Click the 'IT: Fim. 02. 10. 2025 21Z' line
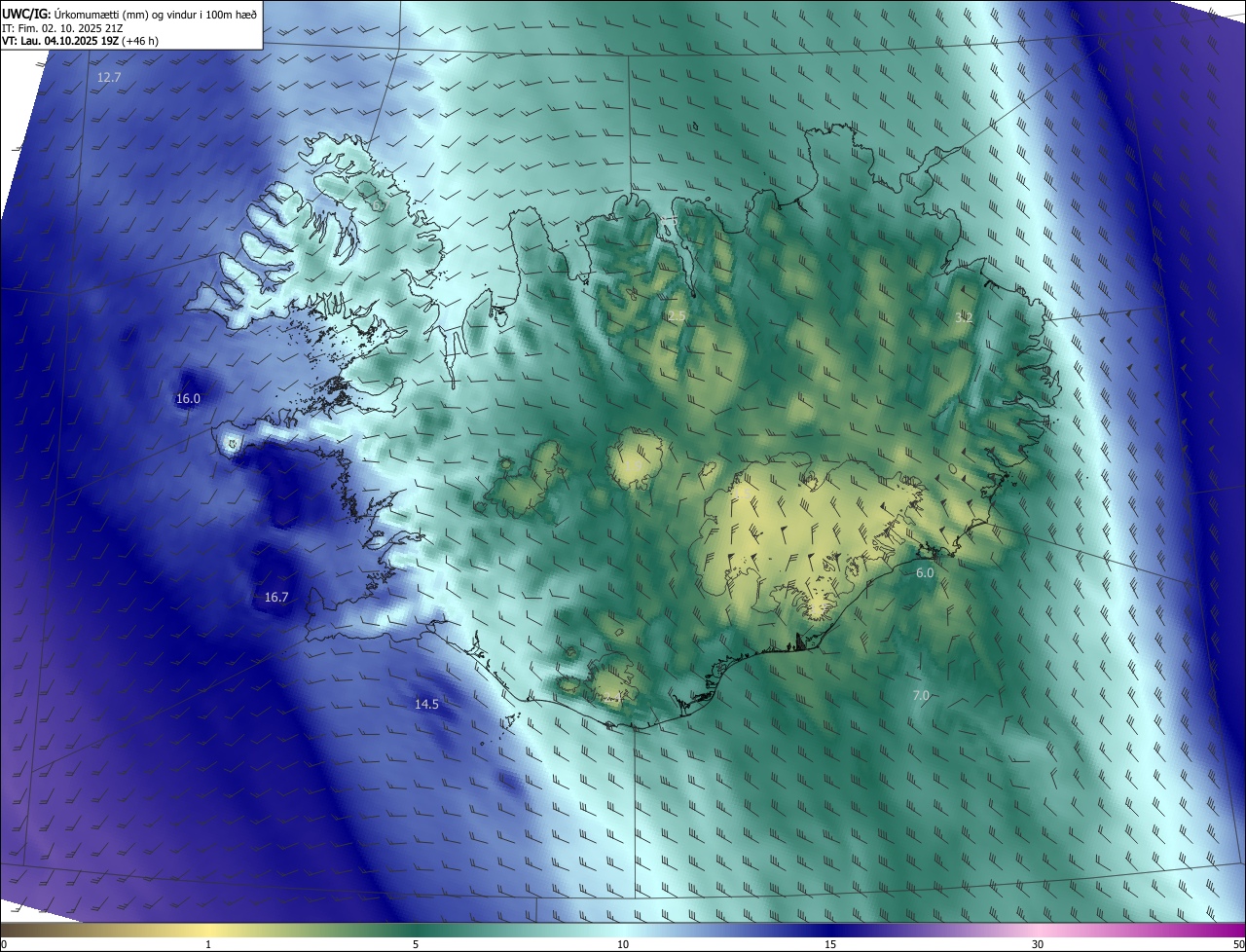Screen dimensions: 1246x952 click(63, 28)
